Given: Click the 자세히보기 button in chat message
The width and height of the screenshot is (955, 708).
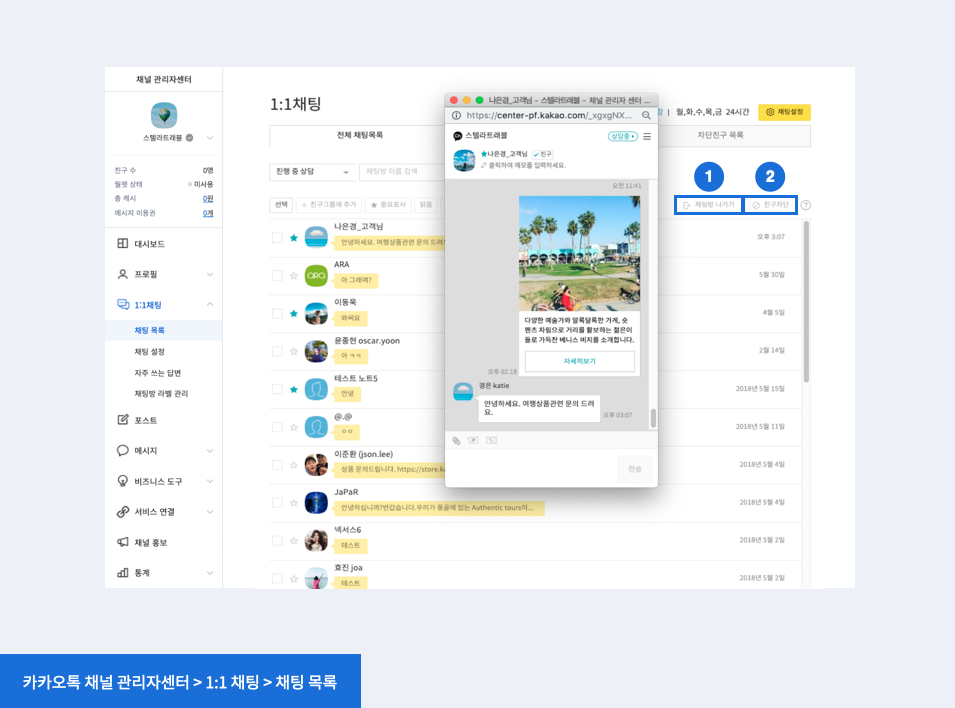Looking at the screenshot, I should [579, 361].
